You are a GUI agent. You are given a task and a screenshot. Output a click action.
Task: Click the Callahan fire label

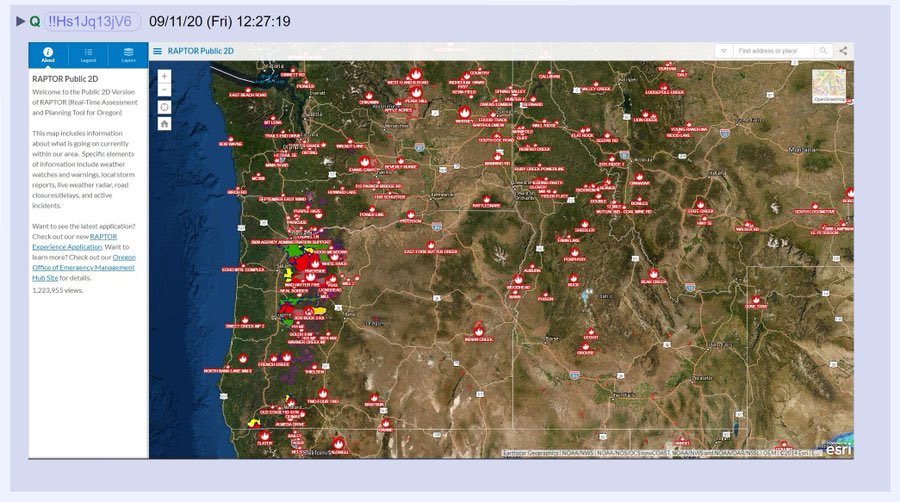coord(549,76)
